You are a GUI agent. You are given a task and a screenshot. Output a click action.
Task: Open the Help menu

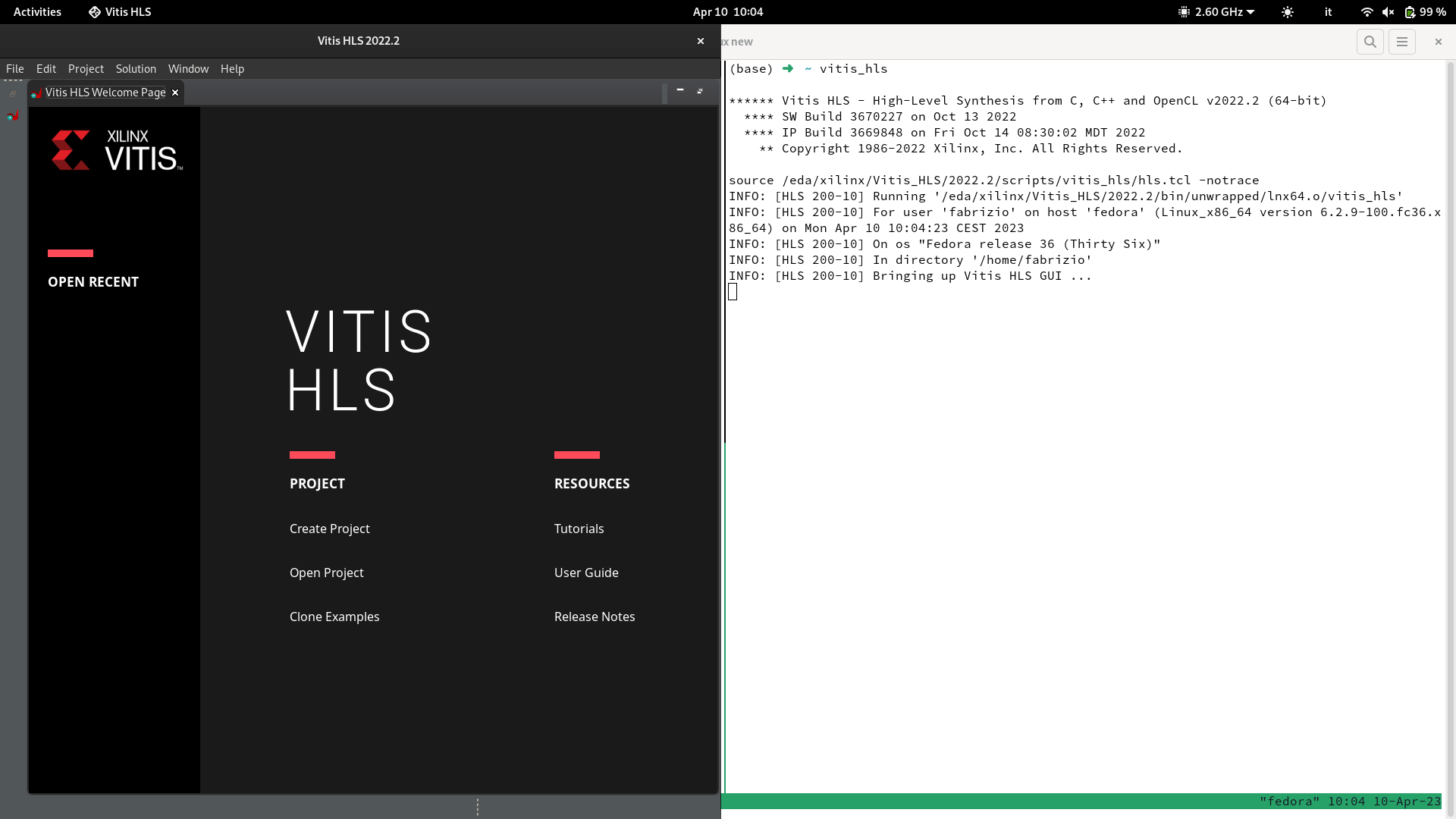232,69
